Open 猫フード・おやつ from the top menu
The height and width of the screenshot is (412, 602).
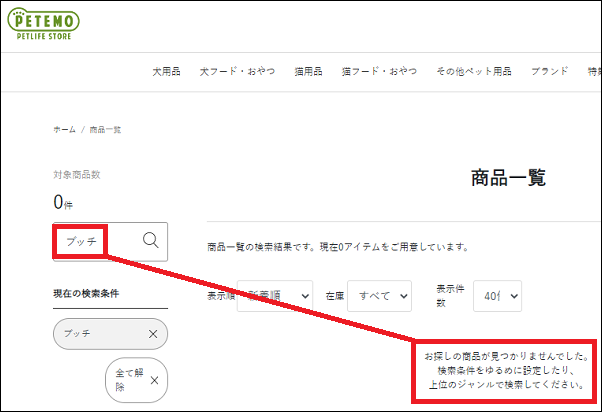pyautogui.click(x=379, y=72)
